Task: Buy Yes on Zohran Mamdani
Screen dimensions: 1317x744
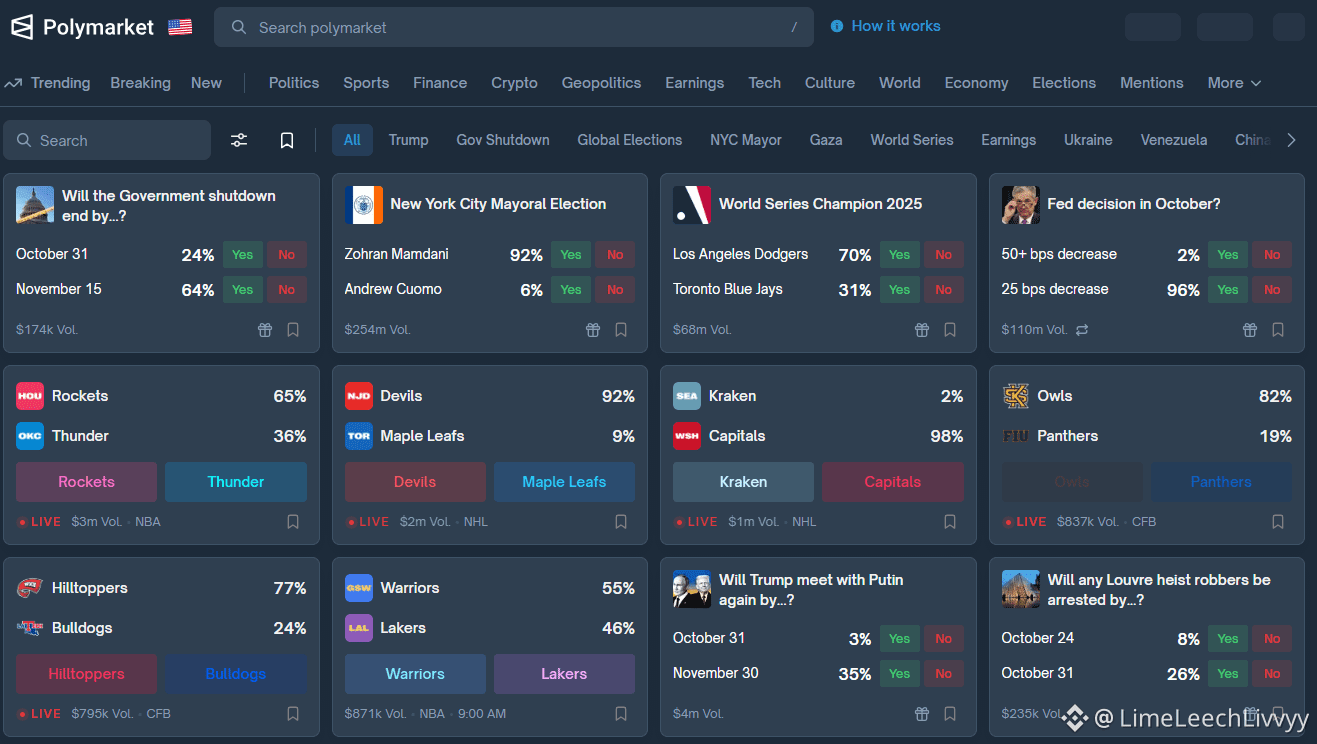Action: (x=571, y=255)
